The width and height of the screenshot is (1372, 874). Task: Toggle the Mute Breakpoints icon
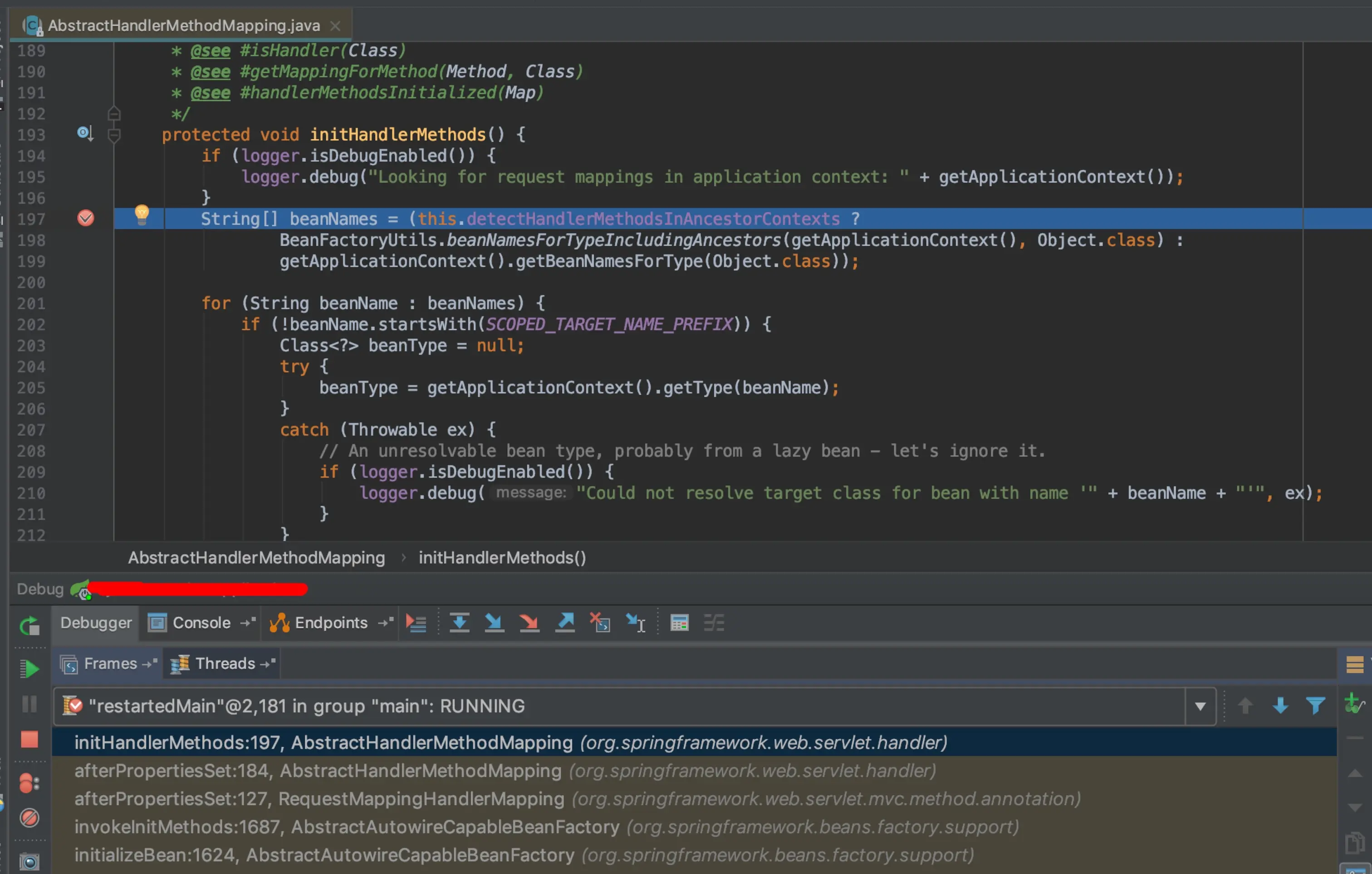click(x=29, y=818)
